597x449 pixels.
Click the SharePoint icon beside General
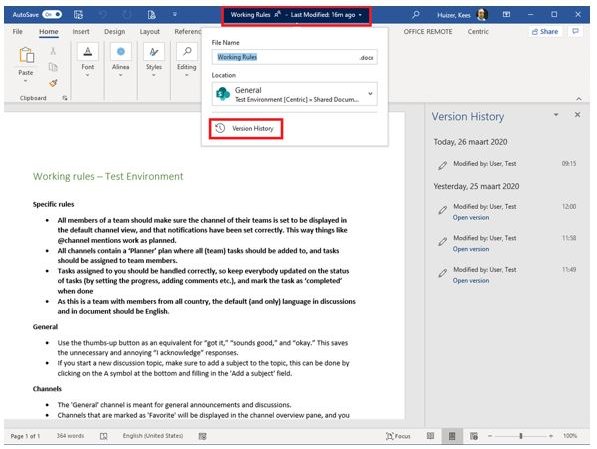tap(223, 94)
